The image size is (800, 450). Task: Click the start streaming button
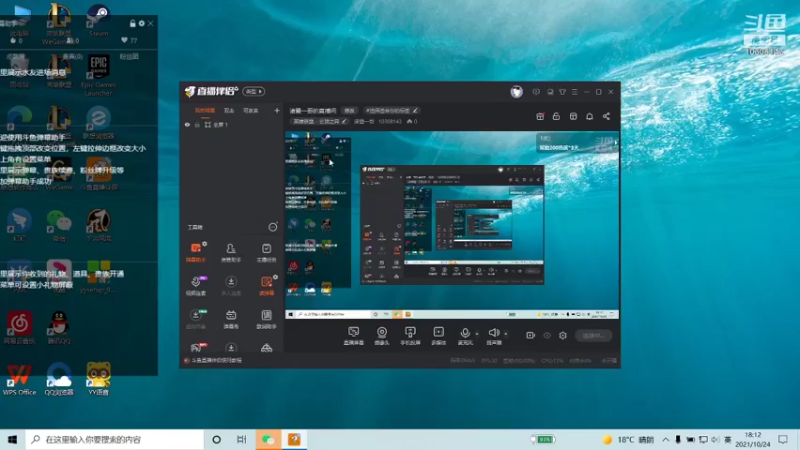593,335
